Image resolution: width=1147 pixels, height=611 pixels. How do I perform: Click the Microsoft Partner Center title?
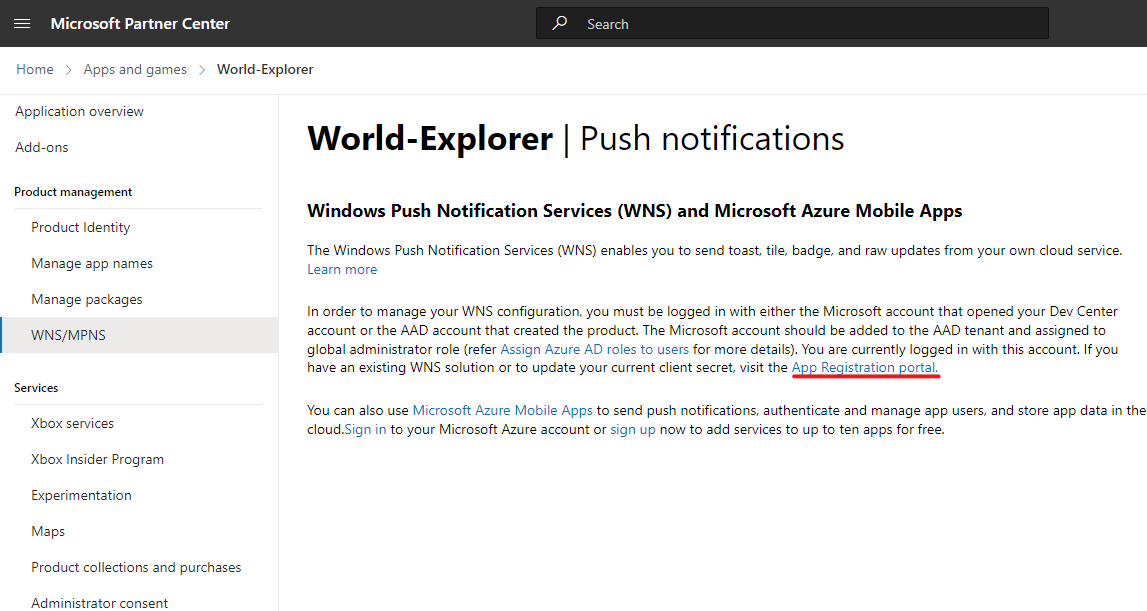tap(140, 23)
